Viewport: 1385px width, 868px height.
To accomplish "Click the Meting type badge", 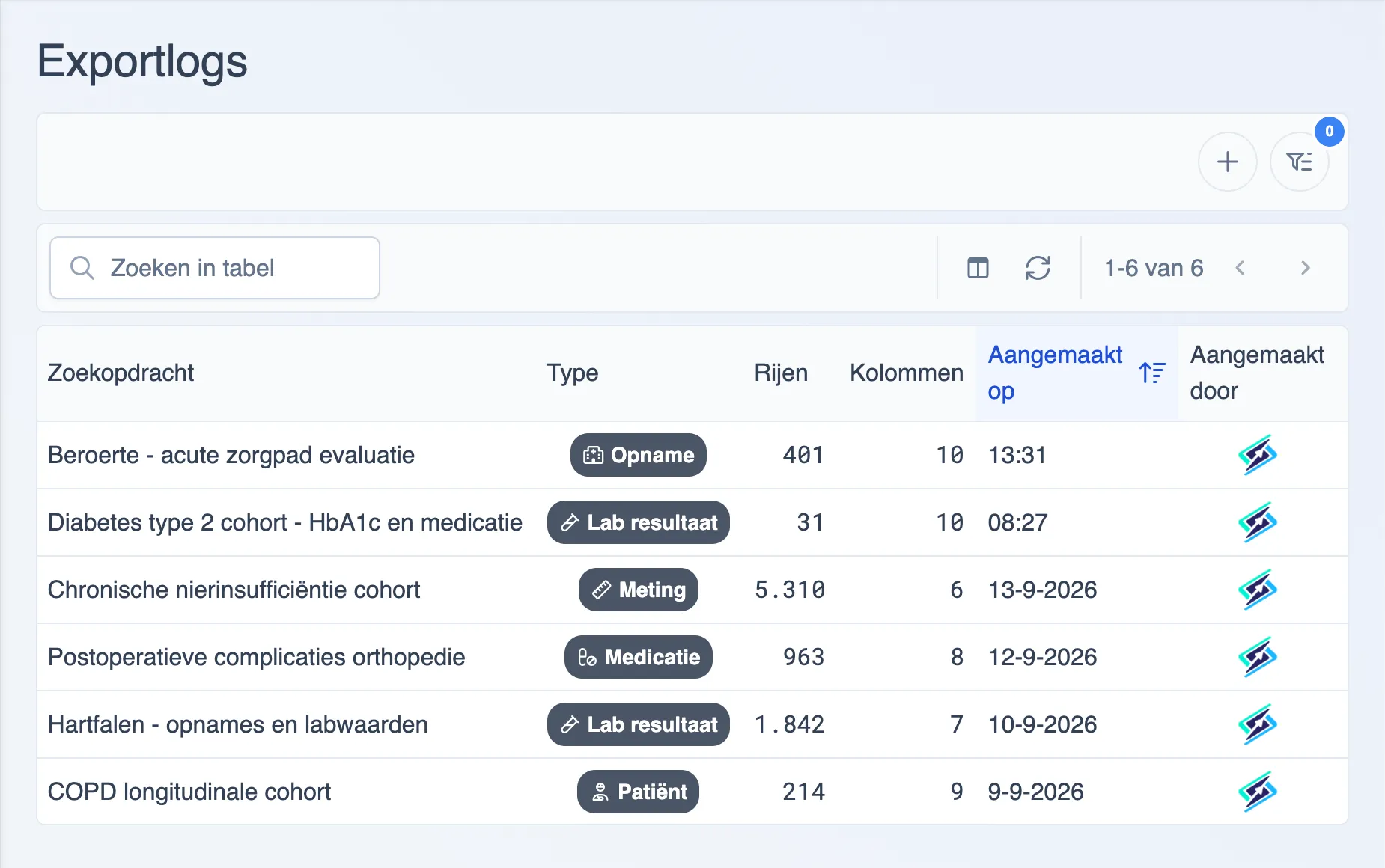I will (x=639, y=590).
